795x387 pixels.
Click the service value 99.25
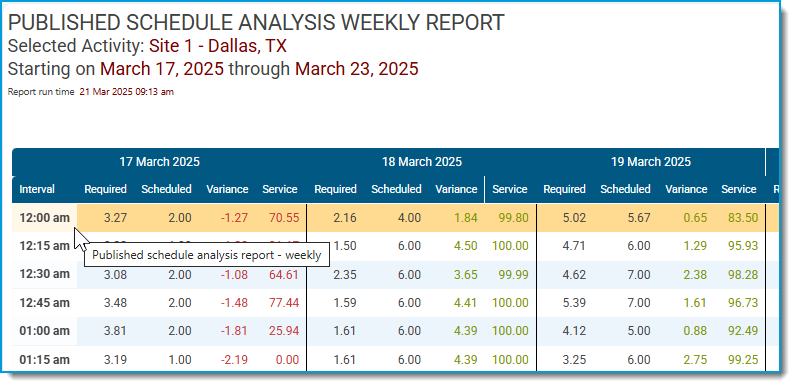[743, 360]
